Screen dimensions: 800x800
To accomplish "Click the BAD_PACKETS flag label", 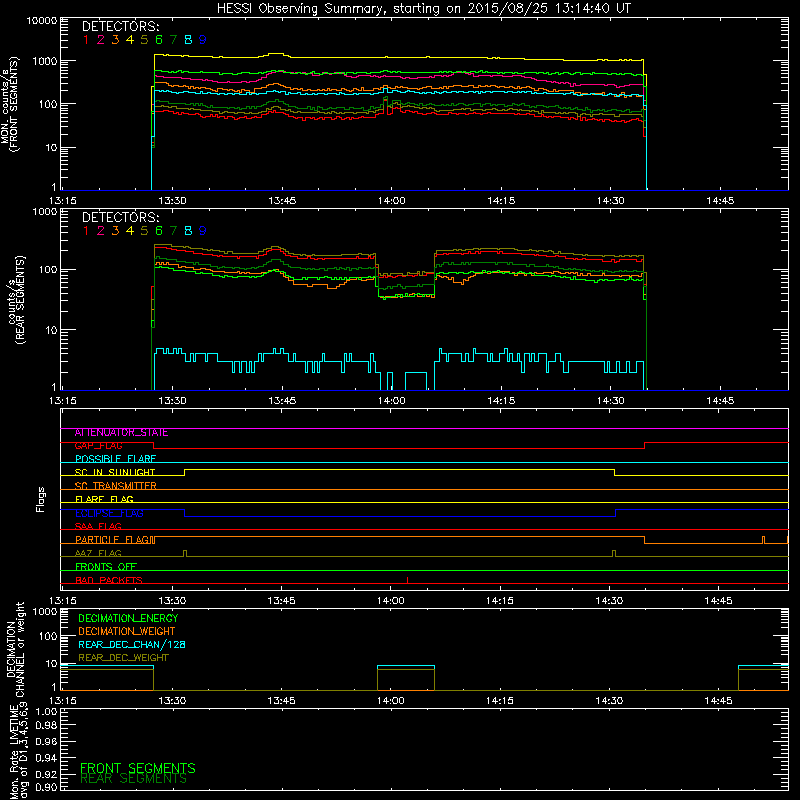I will [109, 580].
